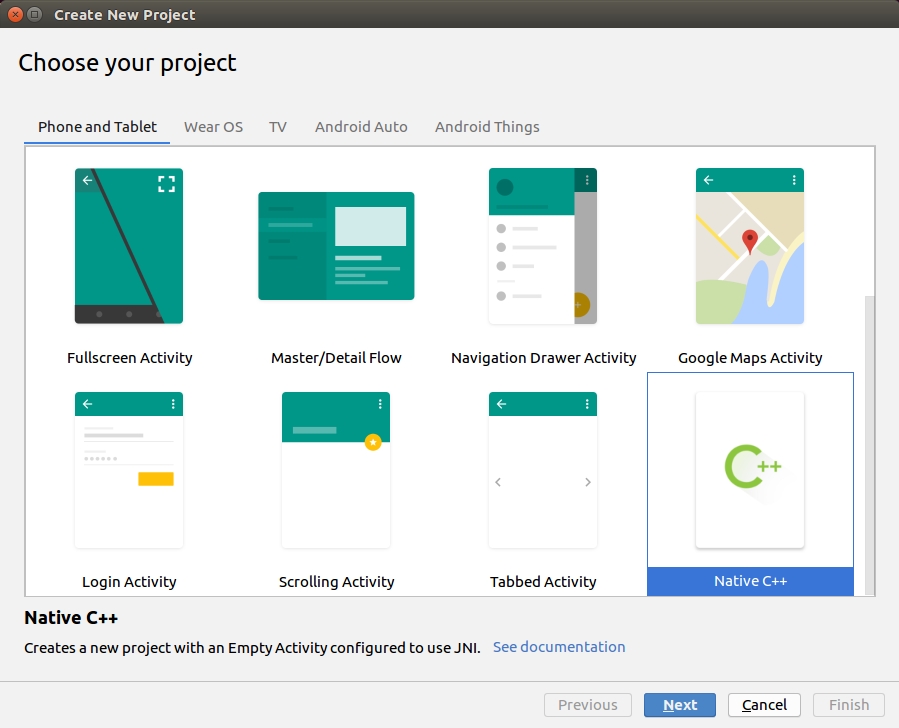Switch to the Phone and Tablet tab

[97, 127]
